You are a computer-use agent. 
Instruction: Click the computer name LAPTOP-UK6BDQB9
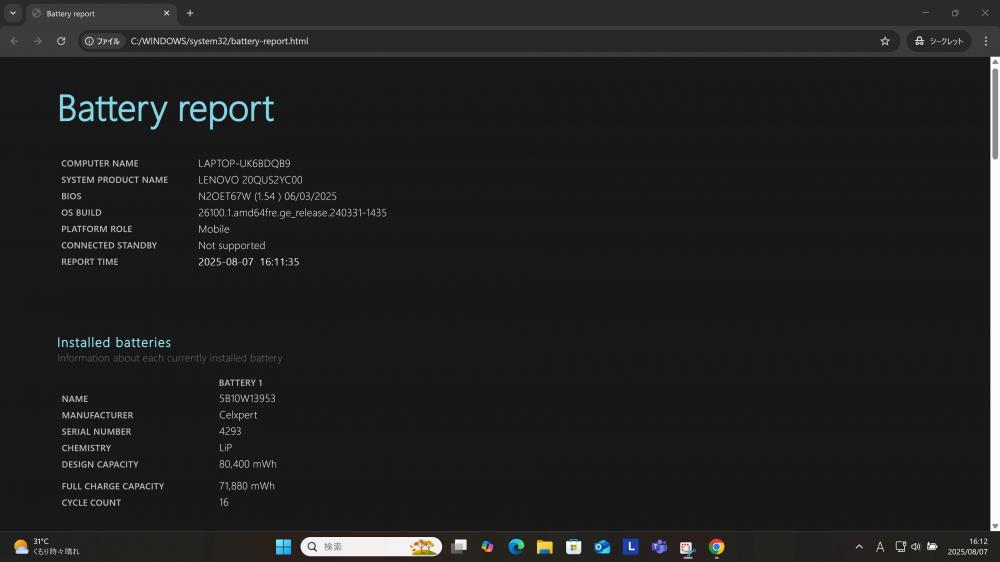tap(244, 163)
